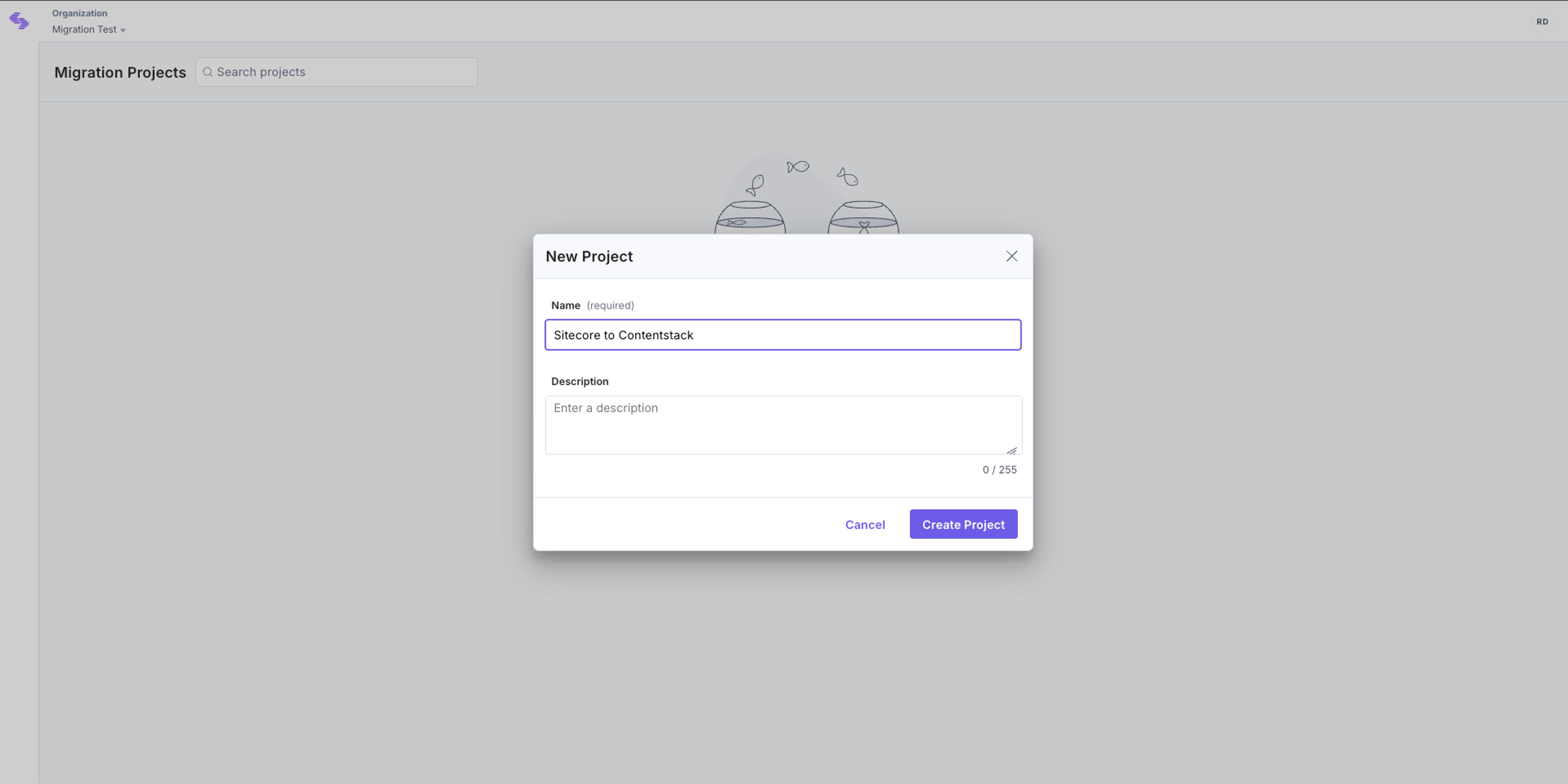Screen dimensions: 1568x784
Task: Click the jumping fish at illustration top
Action: point(797,167)
